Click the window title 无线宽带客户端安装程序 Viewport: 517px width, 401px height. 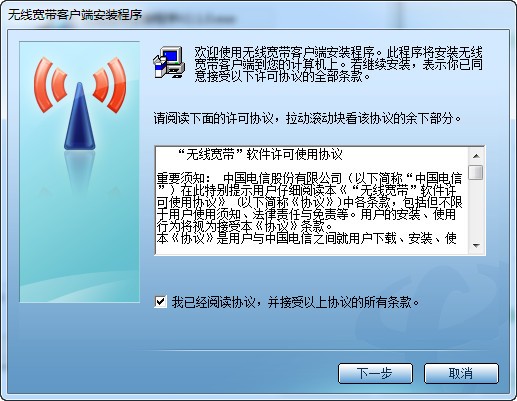point(75,15)
